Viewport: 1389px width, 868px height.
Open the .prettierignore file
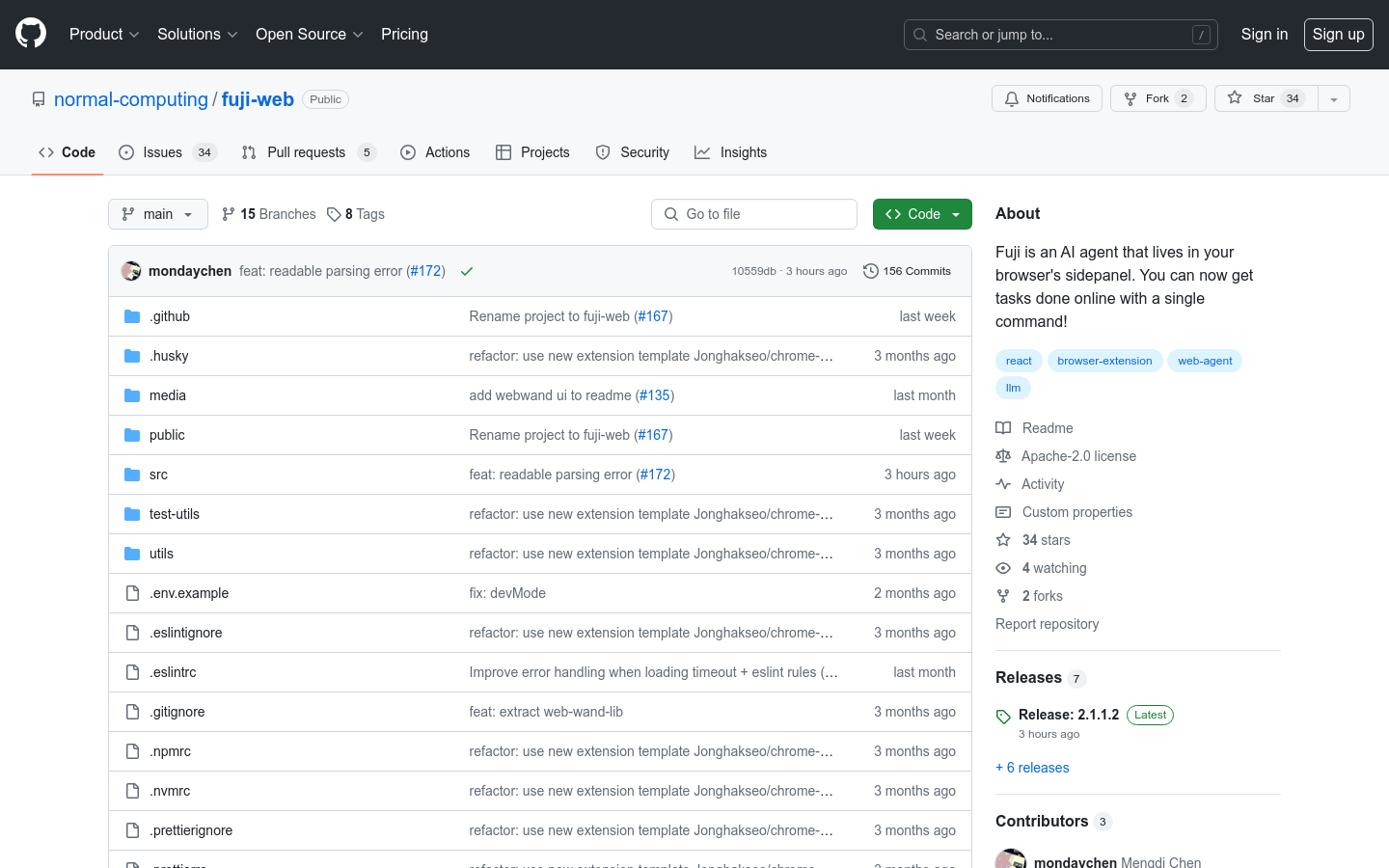point(191,830)
